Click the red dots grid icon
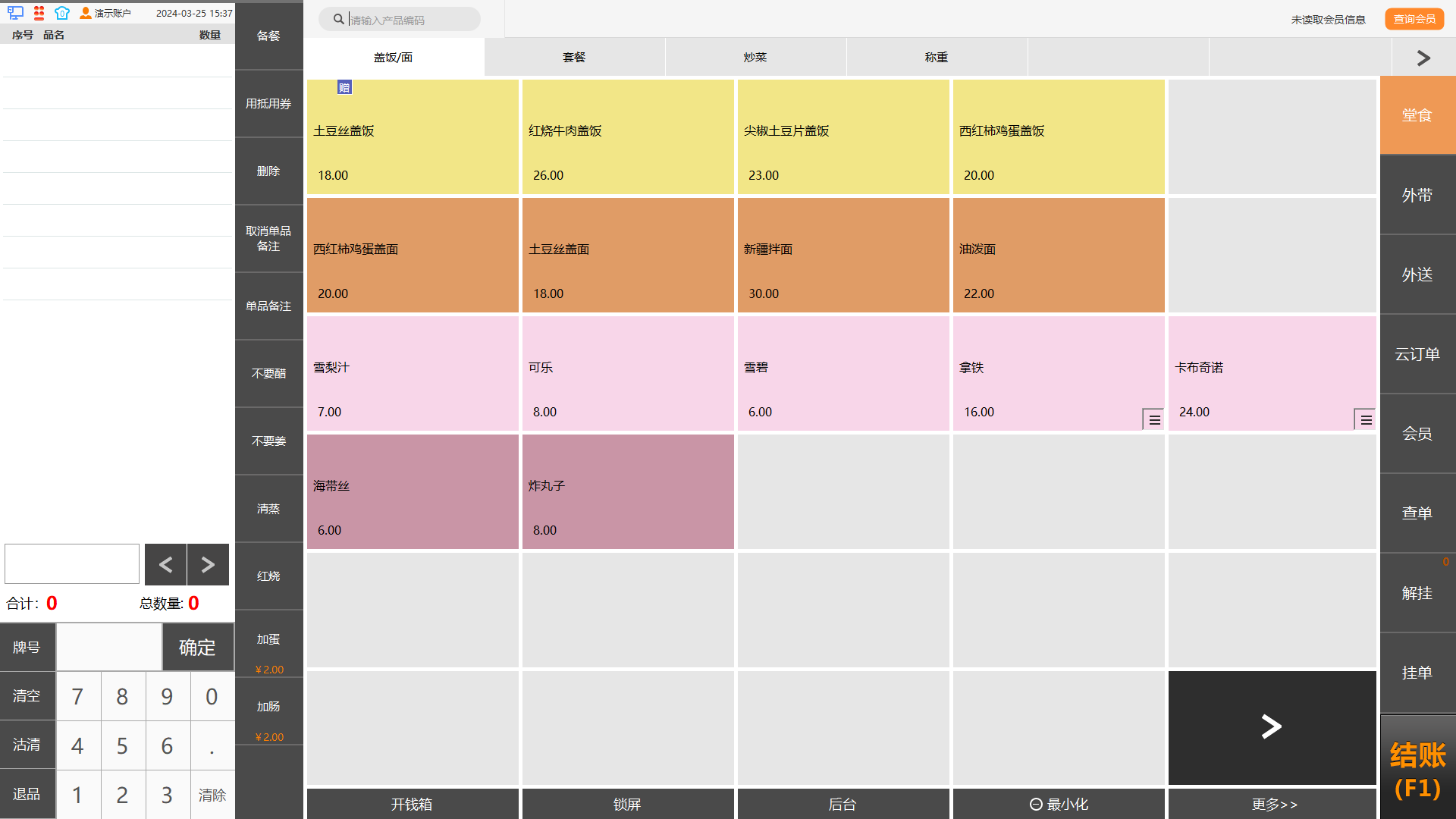 pyautogui.click(x=39, y=13)
